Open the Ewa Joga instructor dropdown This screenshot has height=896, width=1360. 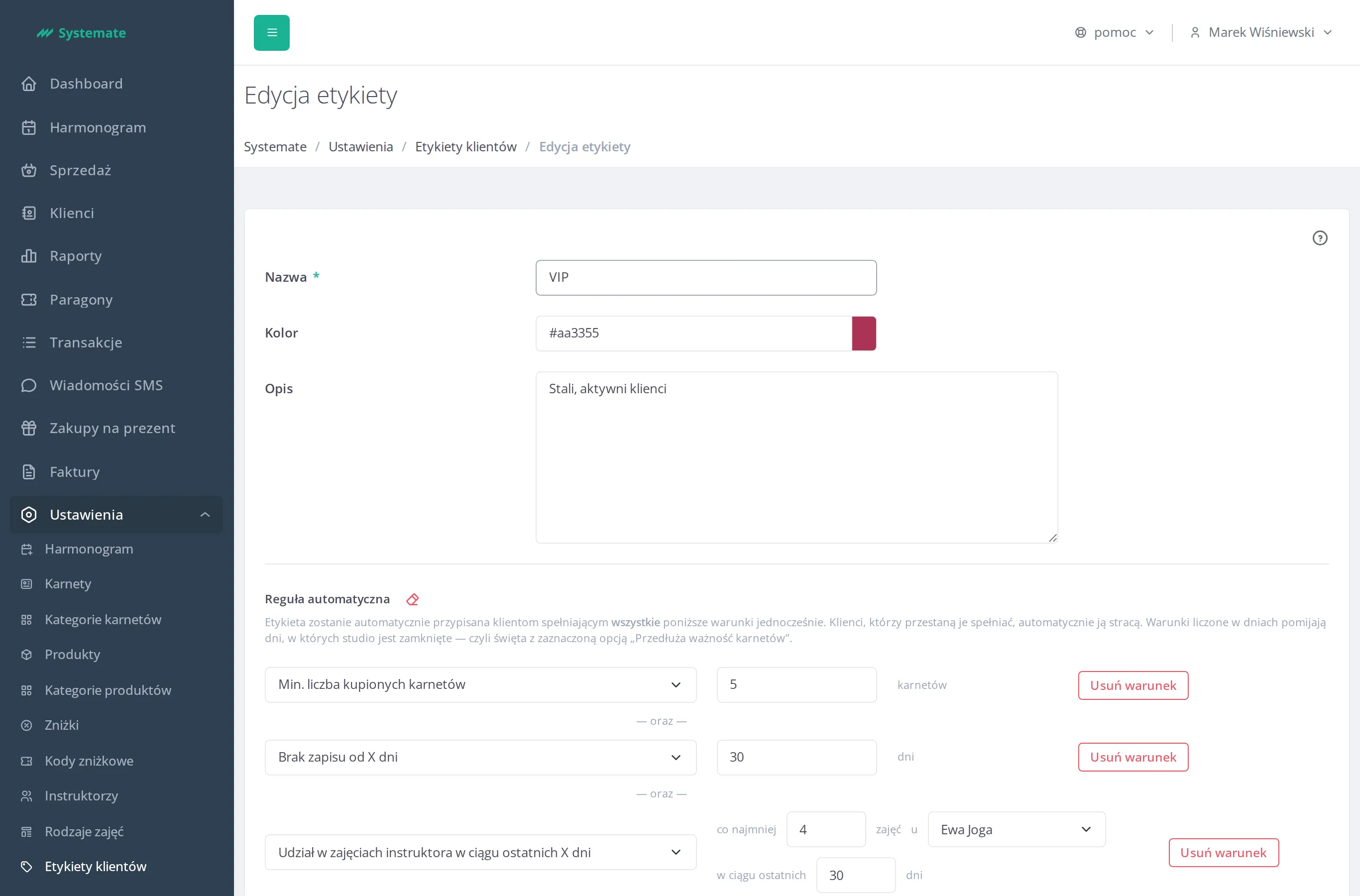click(x=1017, y=830)
